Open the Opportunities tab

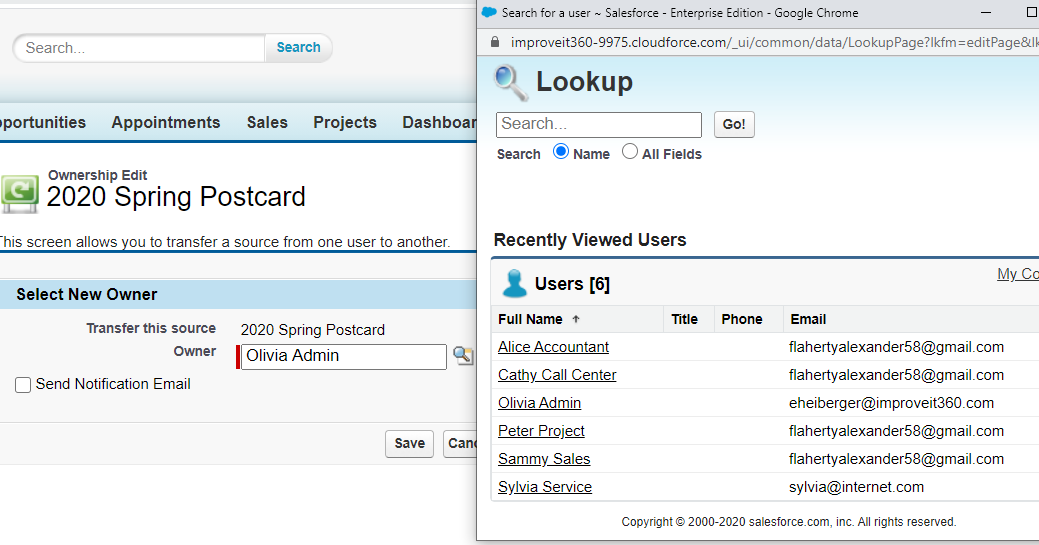[43, 123]
